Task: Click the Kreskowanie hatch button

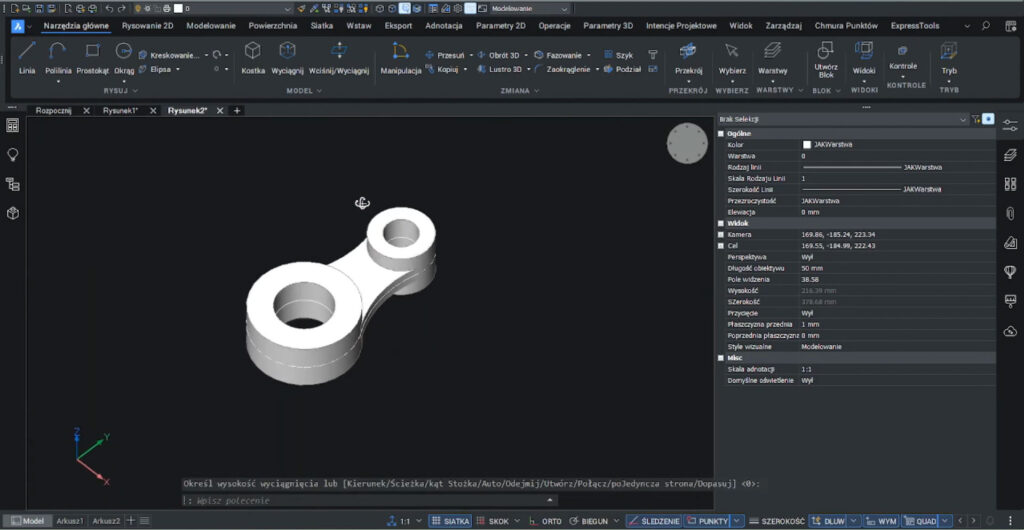Action: (170, 55)
